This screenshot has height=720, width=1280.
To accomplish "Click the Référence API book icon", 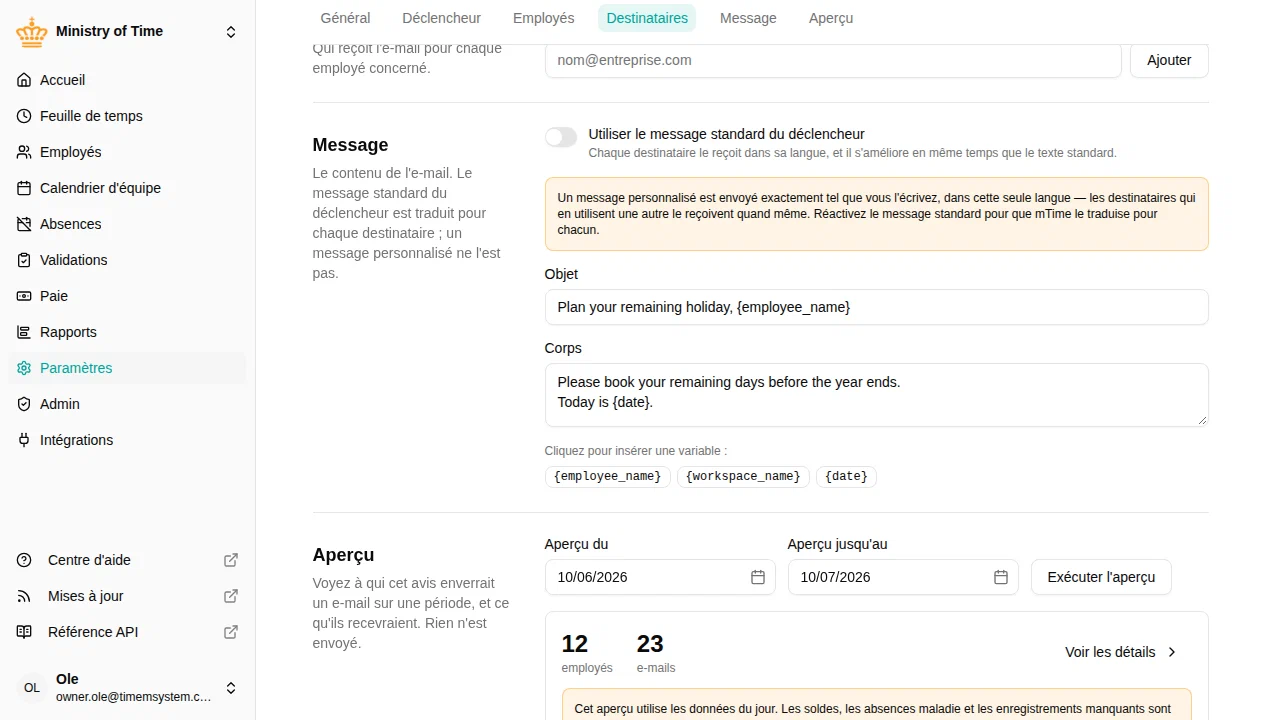I will [x=24, y=632].
